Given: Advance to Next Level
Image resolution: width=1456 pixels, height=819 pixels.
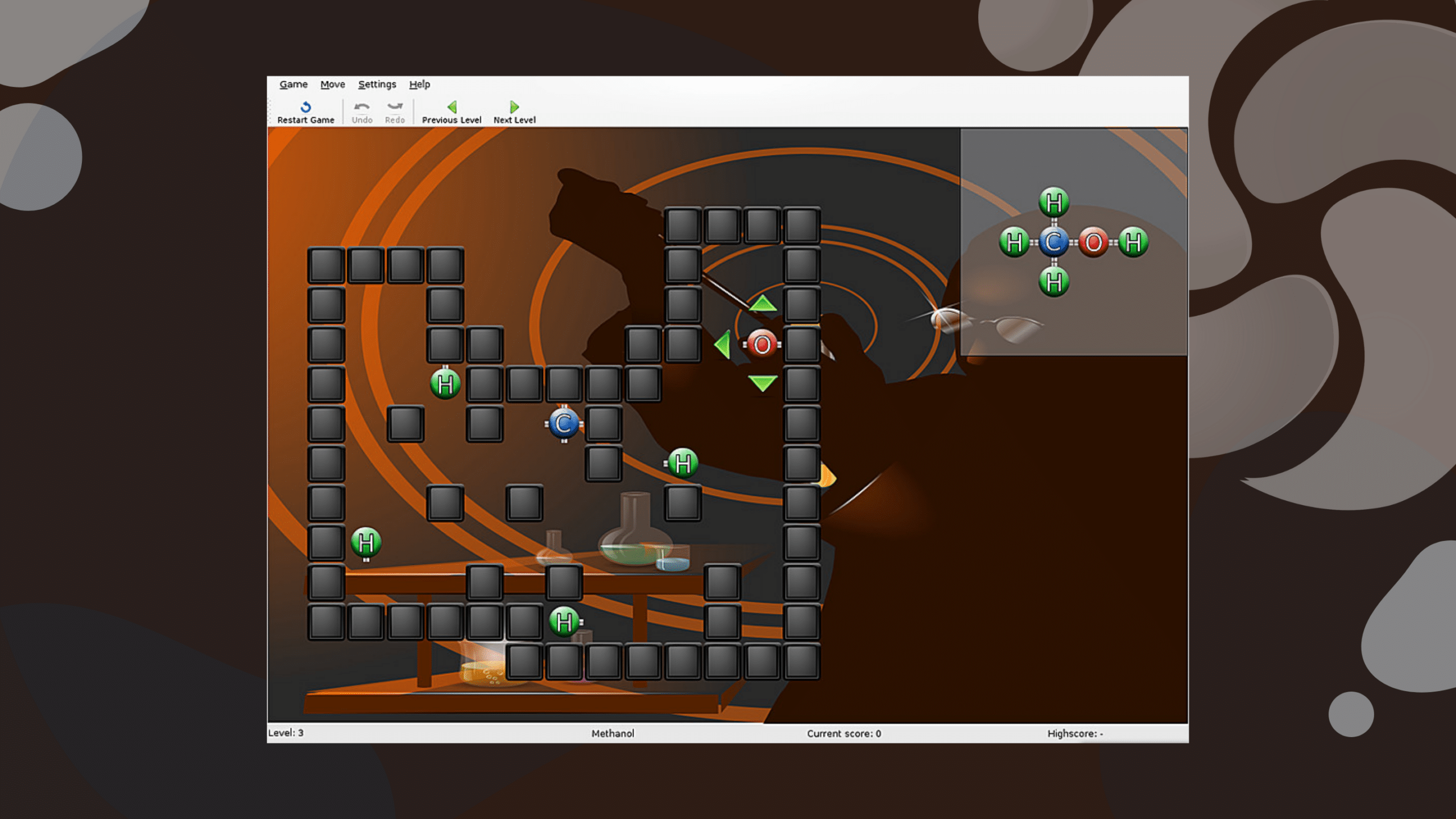Looking at the screenshot, I should click(514, 112).
